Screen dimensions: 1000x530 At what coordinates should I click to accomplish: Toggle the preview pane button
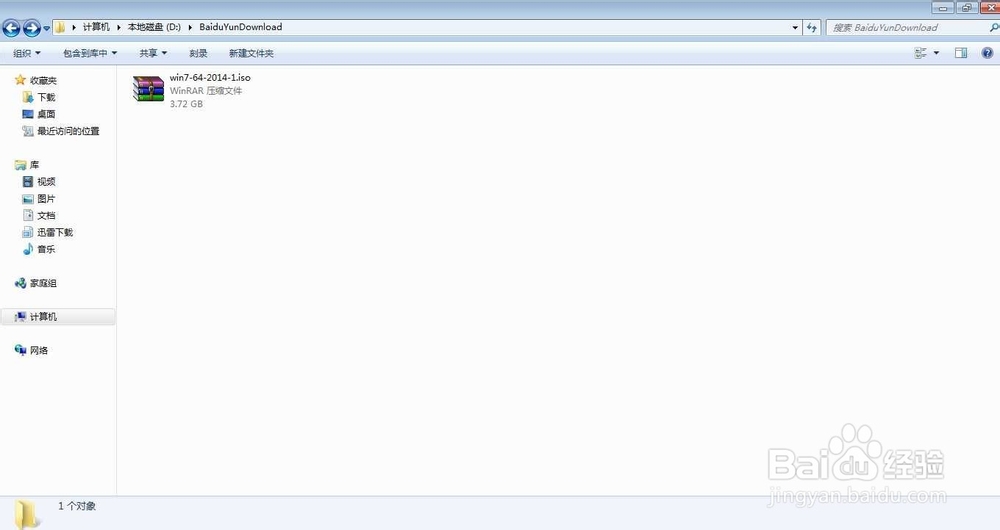tap(960, 53)
